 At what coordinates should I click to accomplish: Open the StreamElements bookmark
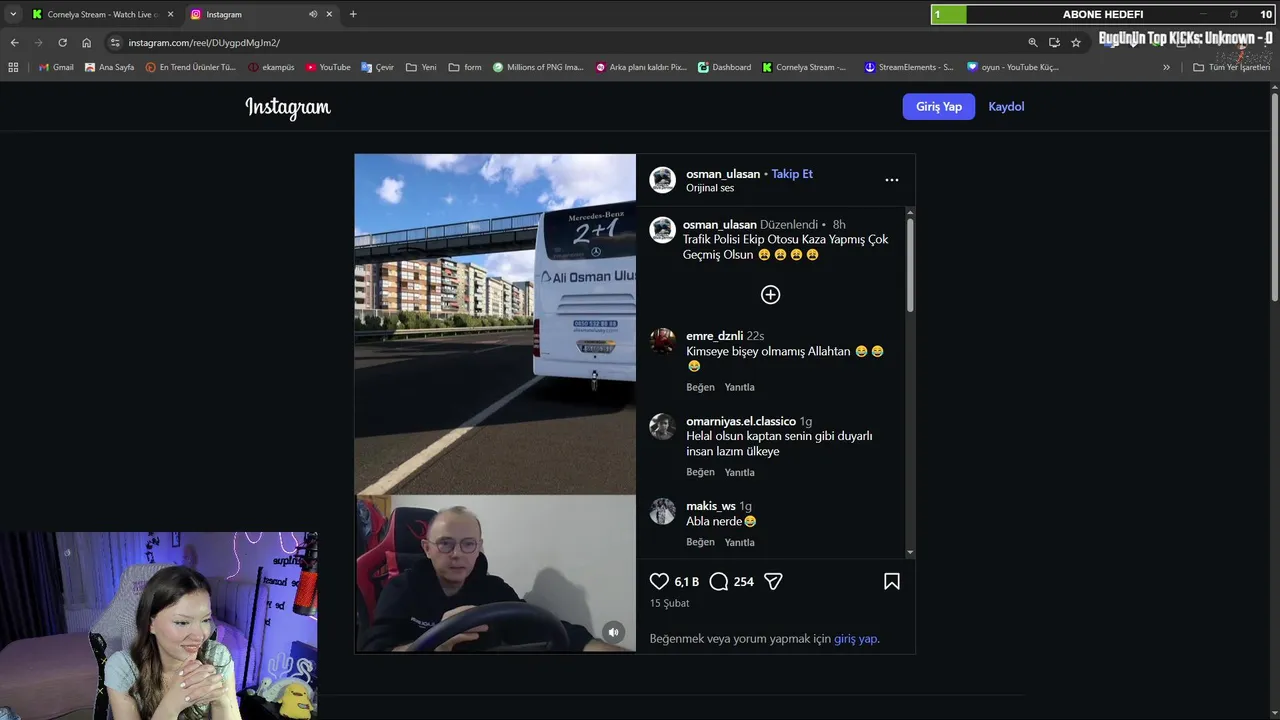coord(909,67)
